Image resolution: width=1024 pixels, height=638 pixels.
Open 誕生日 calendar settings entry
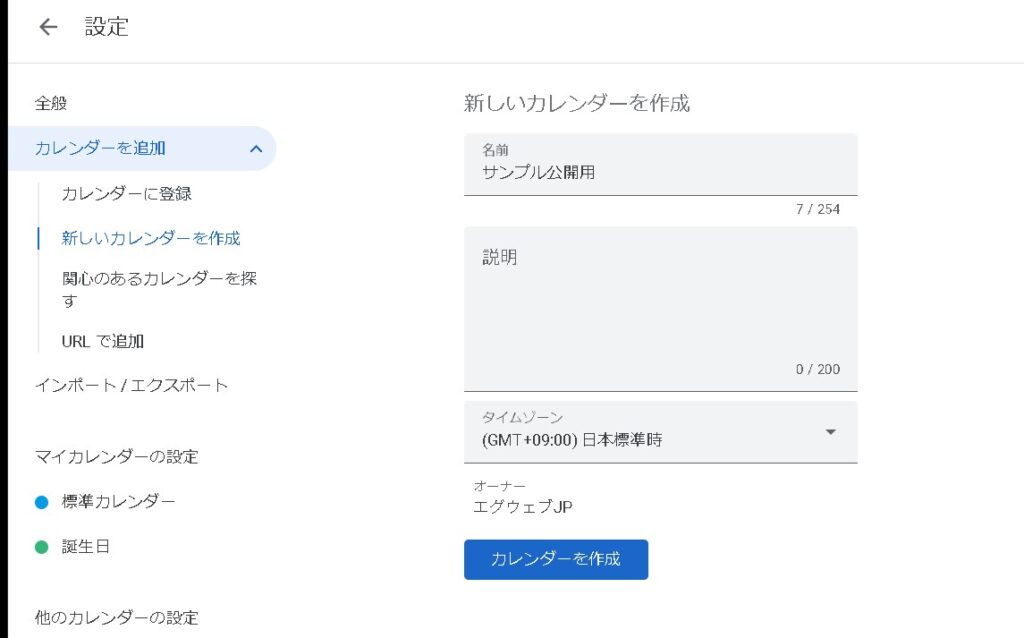tap(86, 547)
